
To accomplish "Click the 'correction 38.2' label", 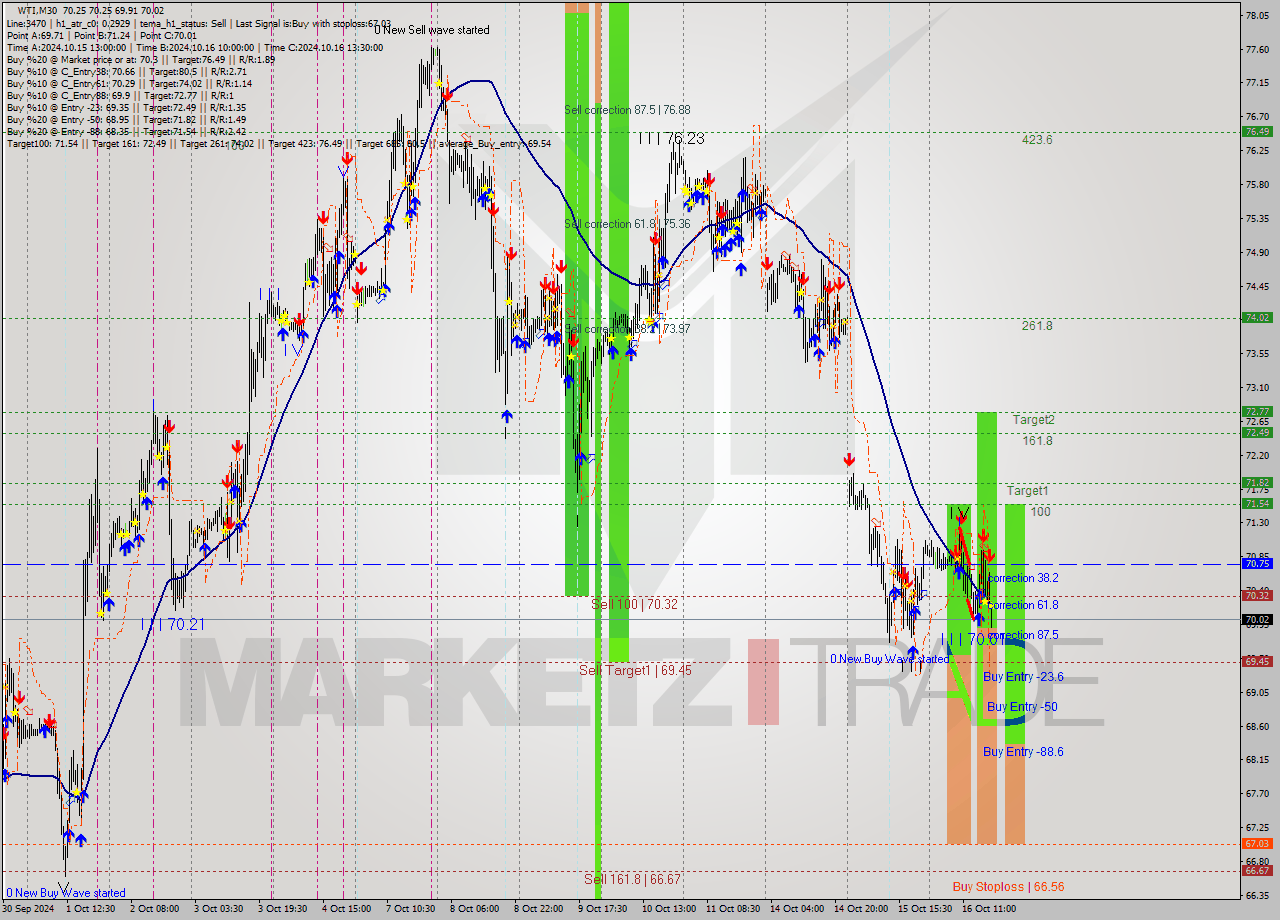I will tap(1022, 578).
